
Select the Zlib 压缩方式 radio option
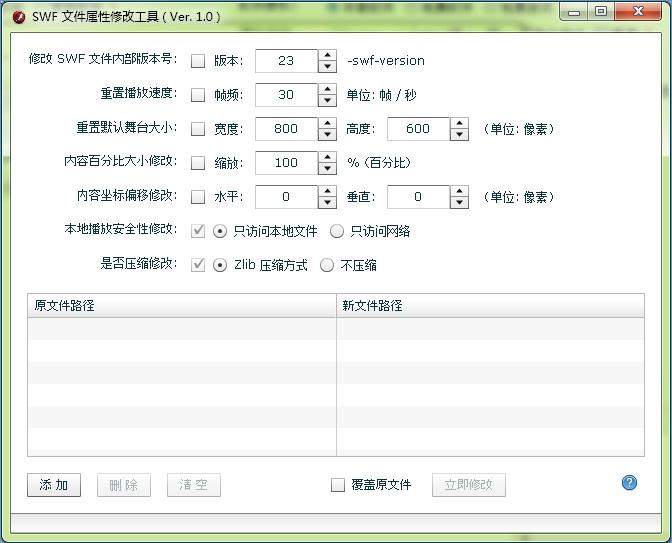coord(221,265)
